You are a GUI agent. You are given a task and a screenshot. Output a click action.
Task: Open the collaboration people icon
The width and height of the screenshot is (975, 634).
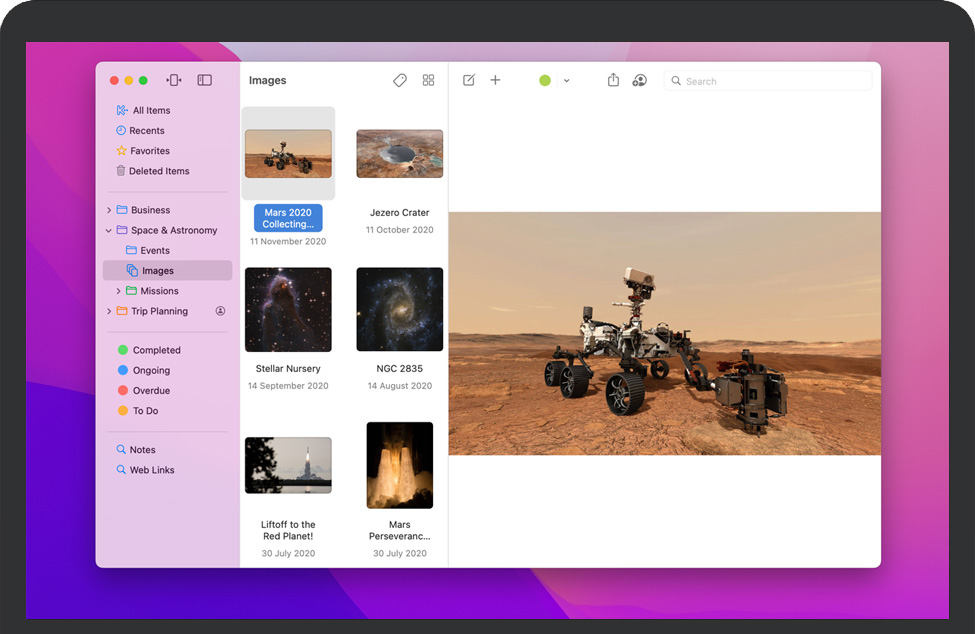click(x=640, y=80)
